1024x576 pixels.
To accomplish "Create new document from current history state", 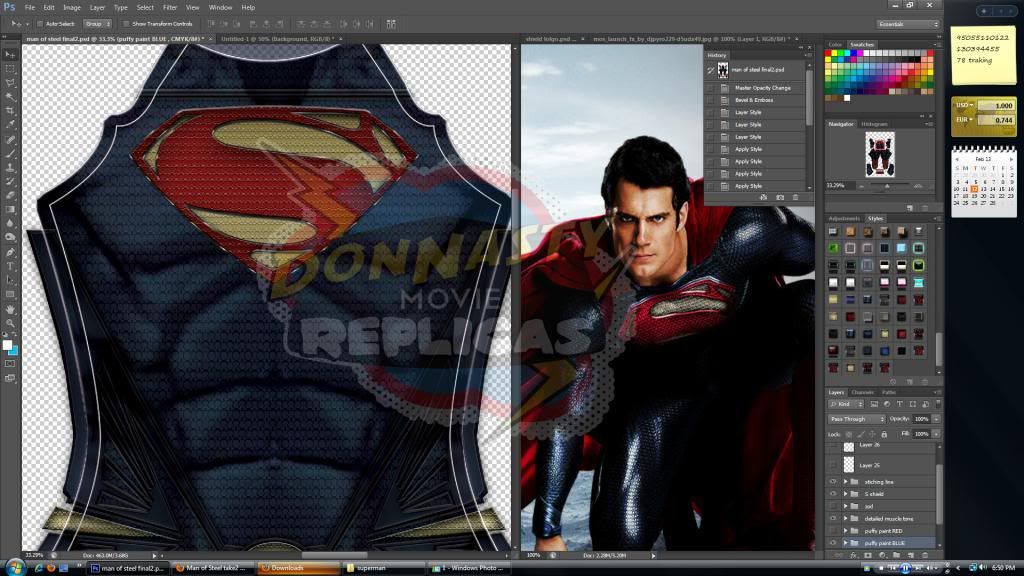I will tap(763, 197).
